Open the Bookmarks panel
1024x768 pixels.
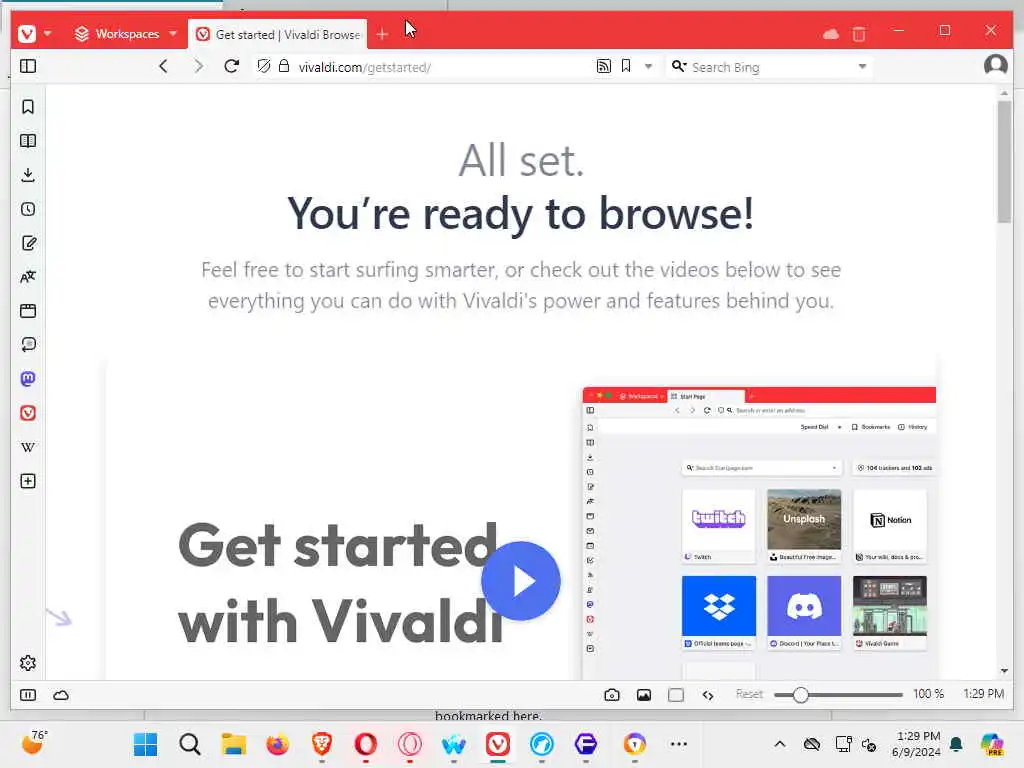coord(27,106)
